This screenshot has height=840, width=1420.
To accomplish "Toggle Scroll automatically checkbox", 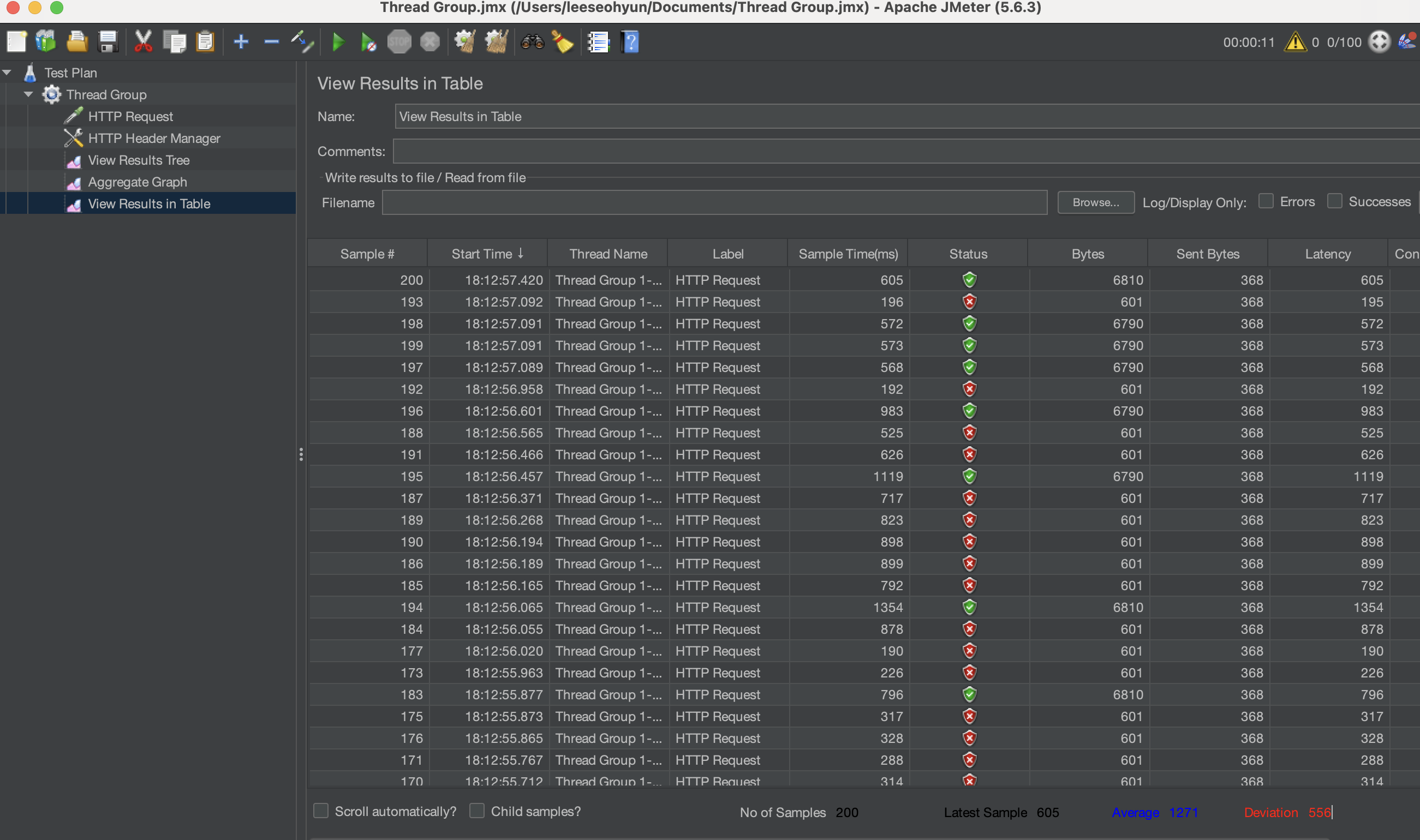I will (x=321, y=811).
